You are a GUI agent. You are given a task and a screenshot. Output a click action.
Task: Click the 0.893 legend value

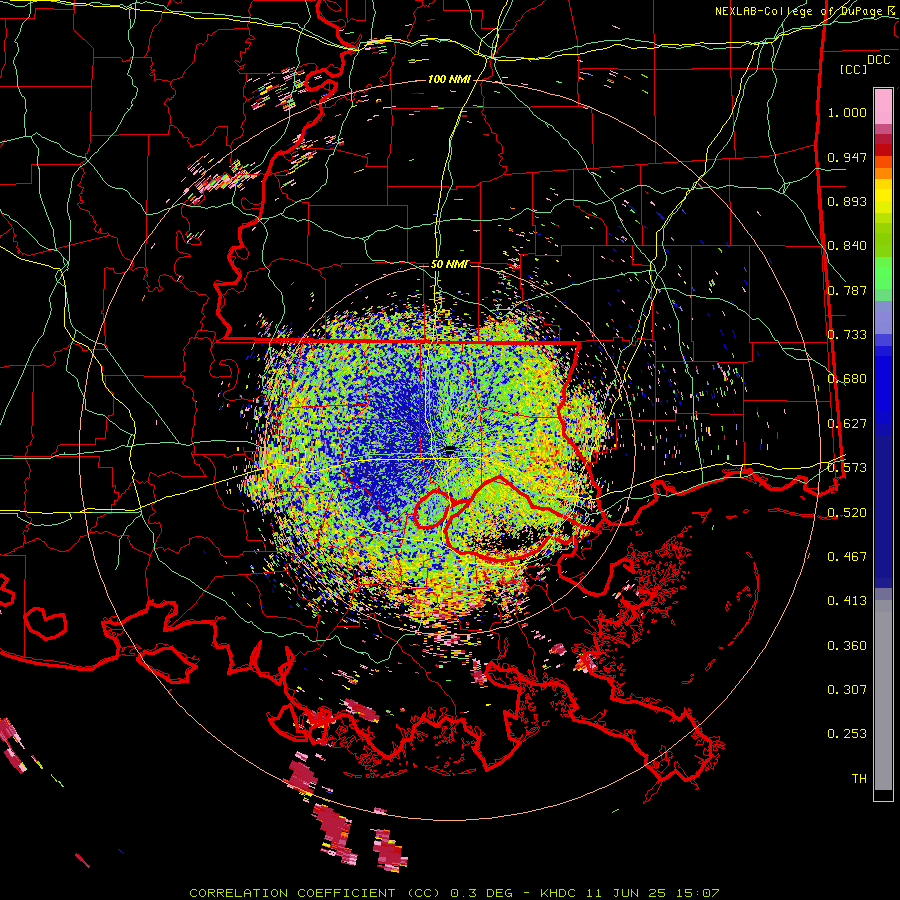(x=847, y=201)
